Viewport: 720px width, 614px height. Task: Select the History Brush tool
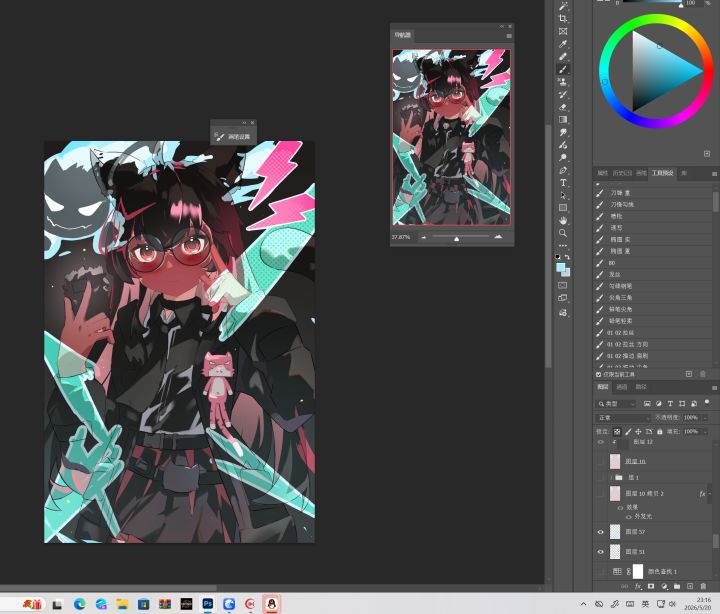563,95
